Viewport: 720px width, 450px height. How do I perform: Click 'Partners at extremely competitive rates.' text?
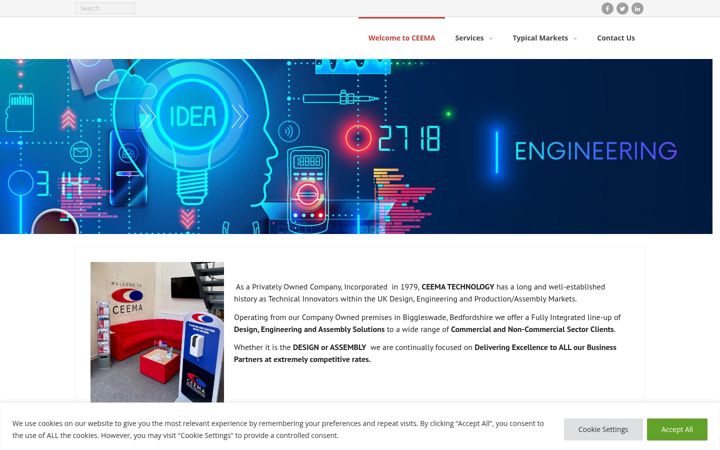point(302,360)
